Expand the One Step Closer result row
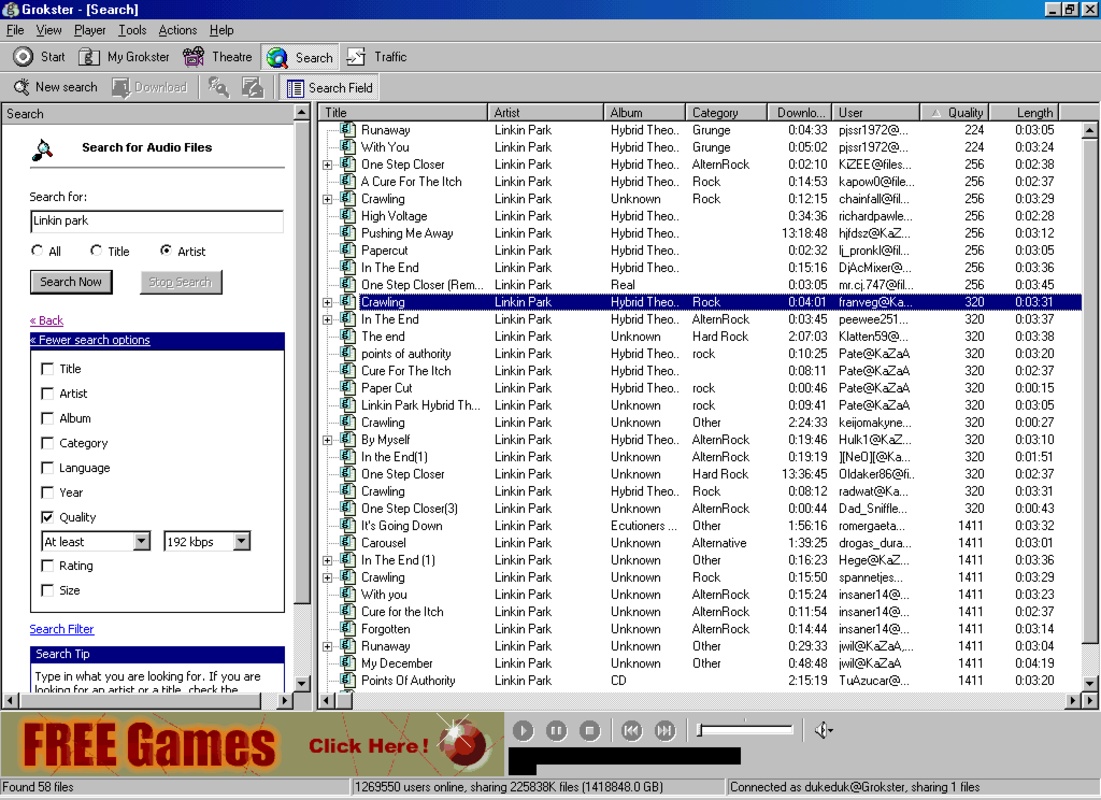 click(x=327, y=165)
